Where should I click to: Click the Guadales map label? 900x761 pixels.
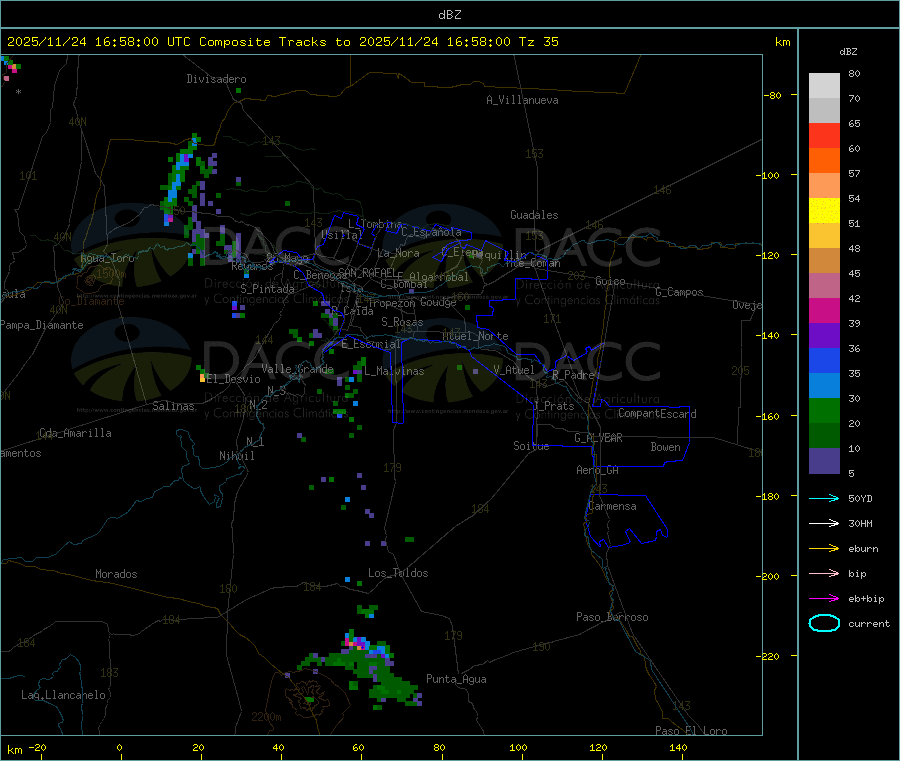[x=534, y=215]
